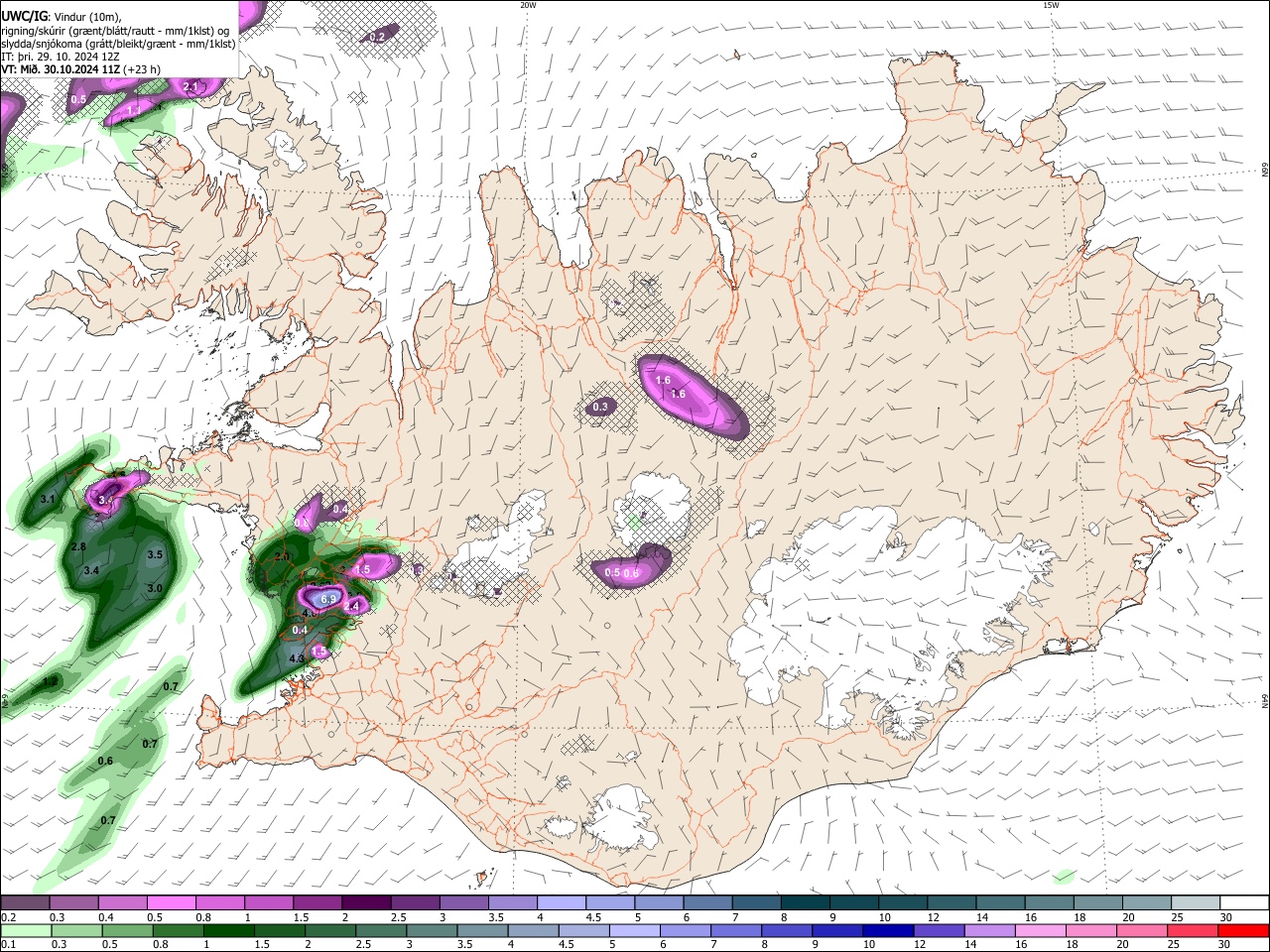
Task: Click the red-pink swatch labelled 25 in lower legend
Action: [1195, 931]
